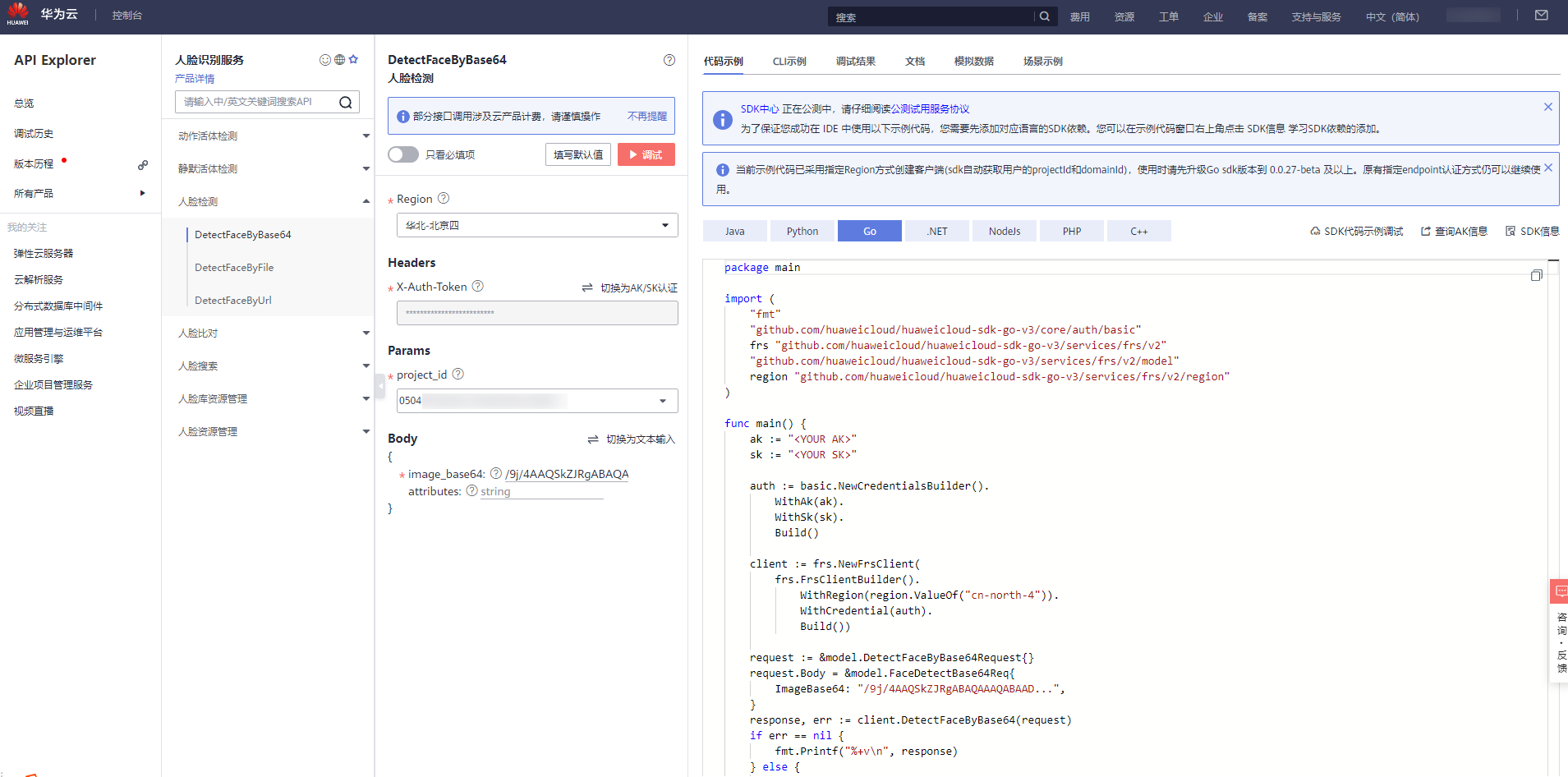Image resolution: width=1568 pixels, height=777 pixels.
Task: Star the 人脸识别服务 product
Action: (353, 59)
